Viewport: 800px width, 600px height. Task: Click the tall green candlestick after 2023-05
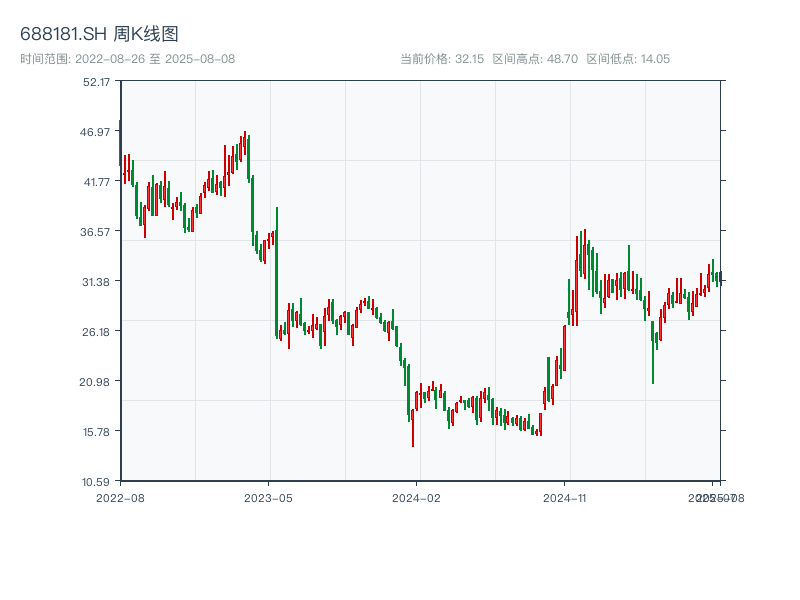277,270
